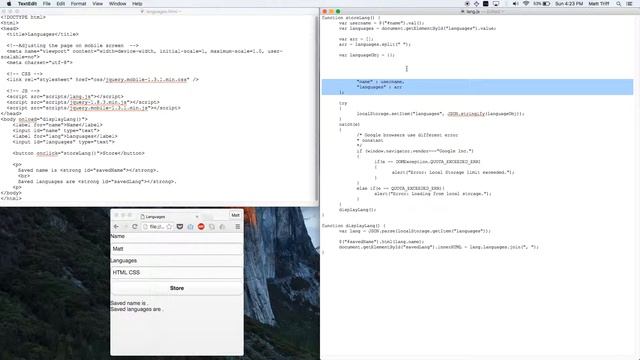Click the Matt Triff user name in menu bar

coord(599,4)
